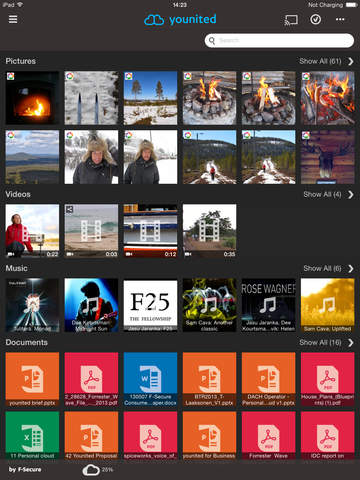Image resolution: width=360 pixels, height=480 pixels.
Task: Open the hamburger menu
Action: point(13,19)
